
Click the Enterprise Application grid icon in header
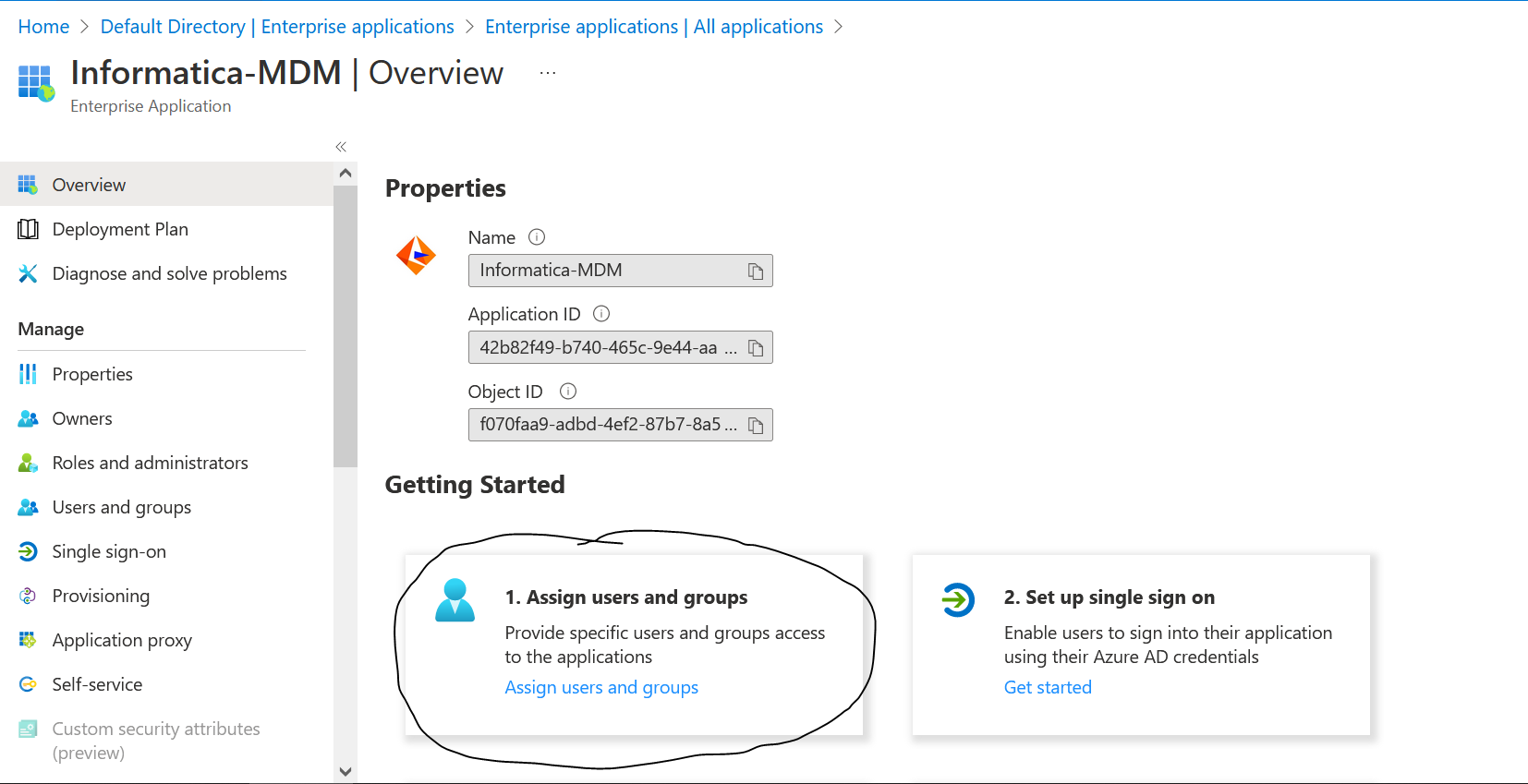36,82
